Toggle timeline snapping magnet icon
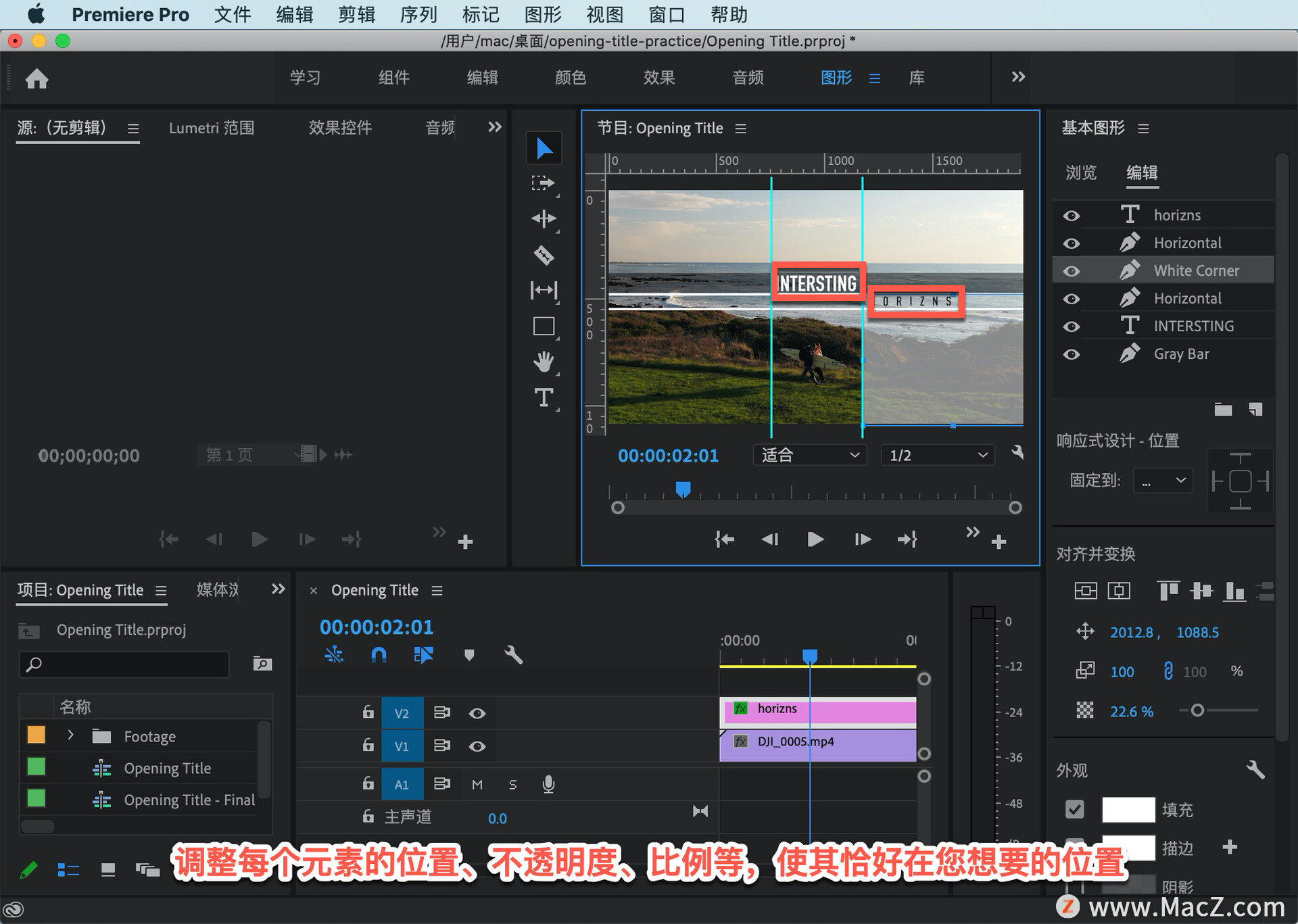 379,654
